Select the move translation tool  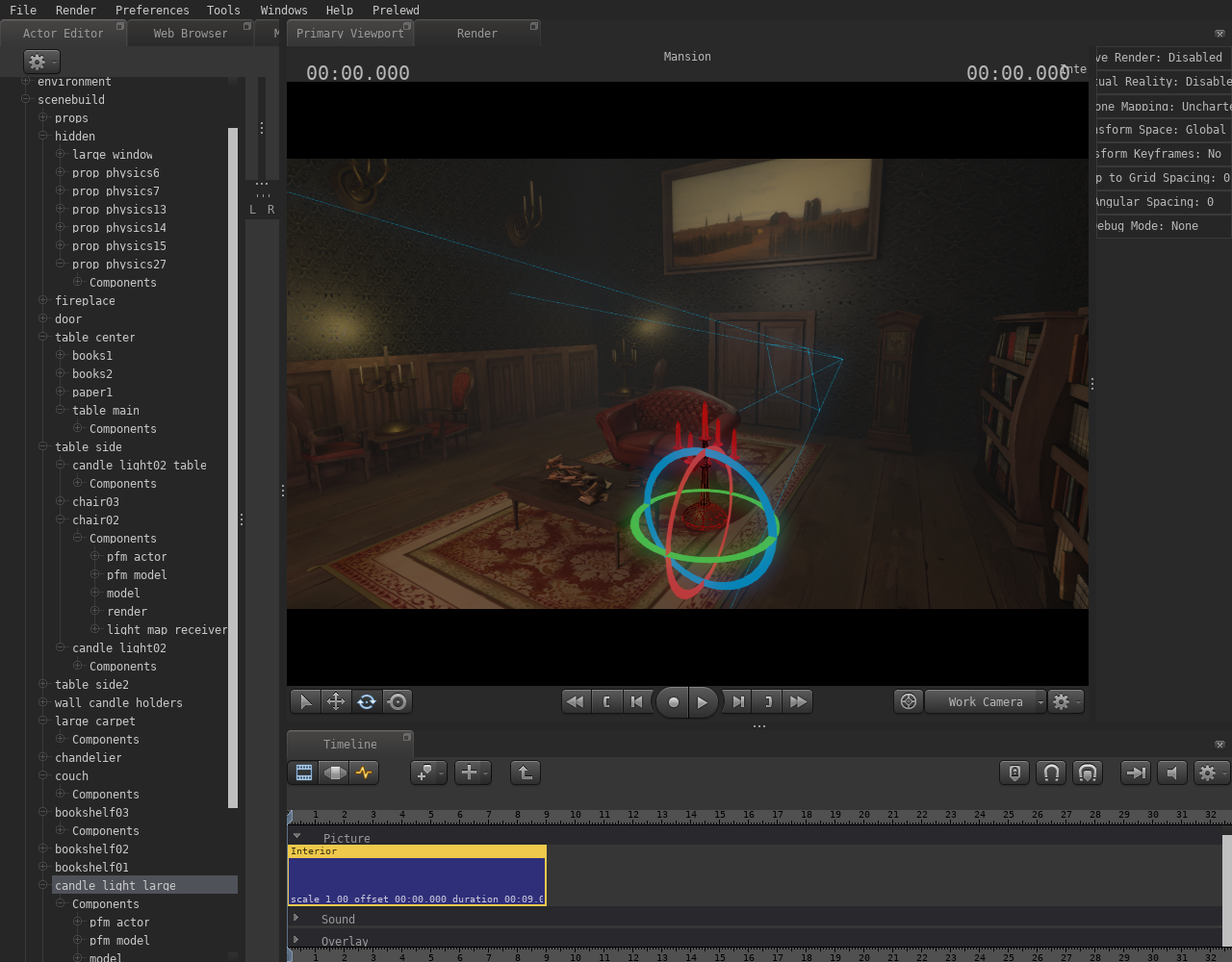(336, 701)
